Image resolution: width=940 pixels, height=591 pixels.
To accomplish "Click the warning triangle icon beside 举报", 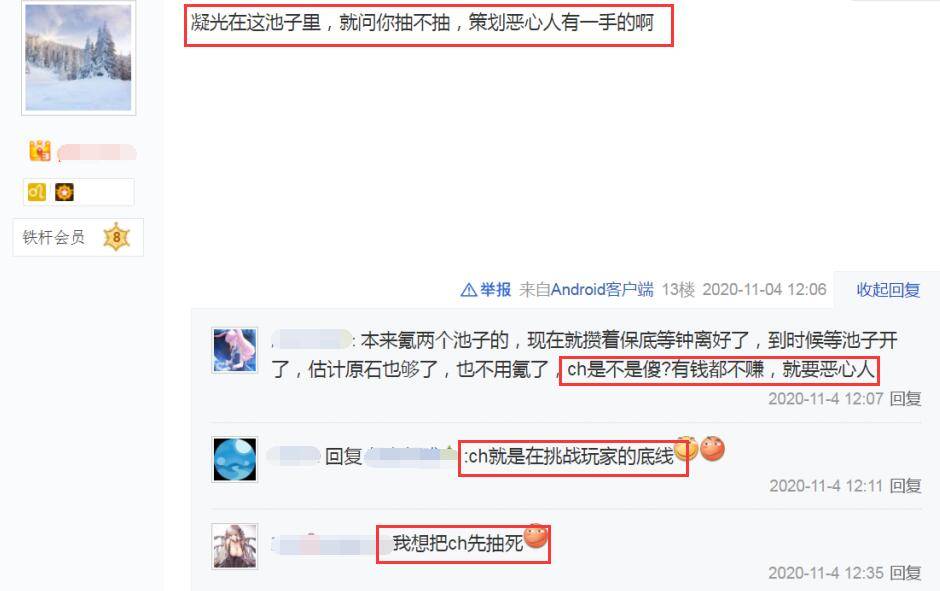I will (x=468, y=290).
